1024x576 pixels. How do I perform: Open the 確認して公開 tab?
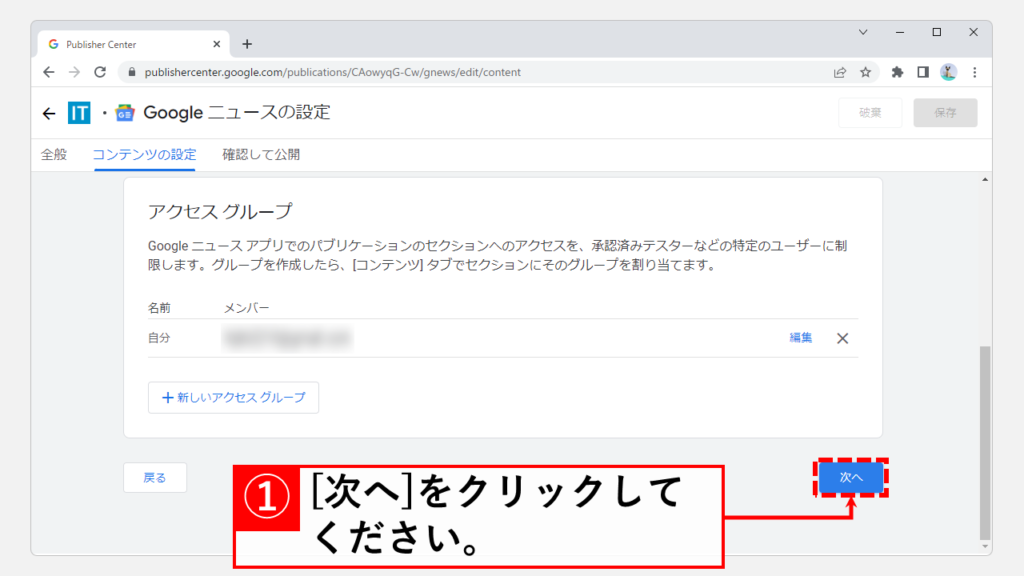pos(261,155)
